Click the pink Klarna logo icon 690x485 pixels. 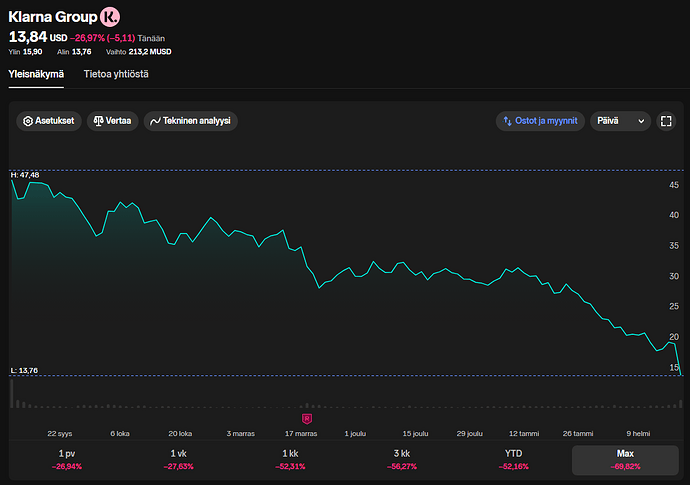click(x=110, y=17)
